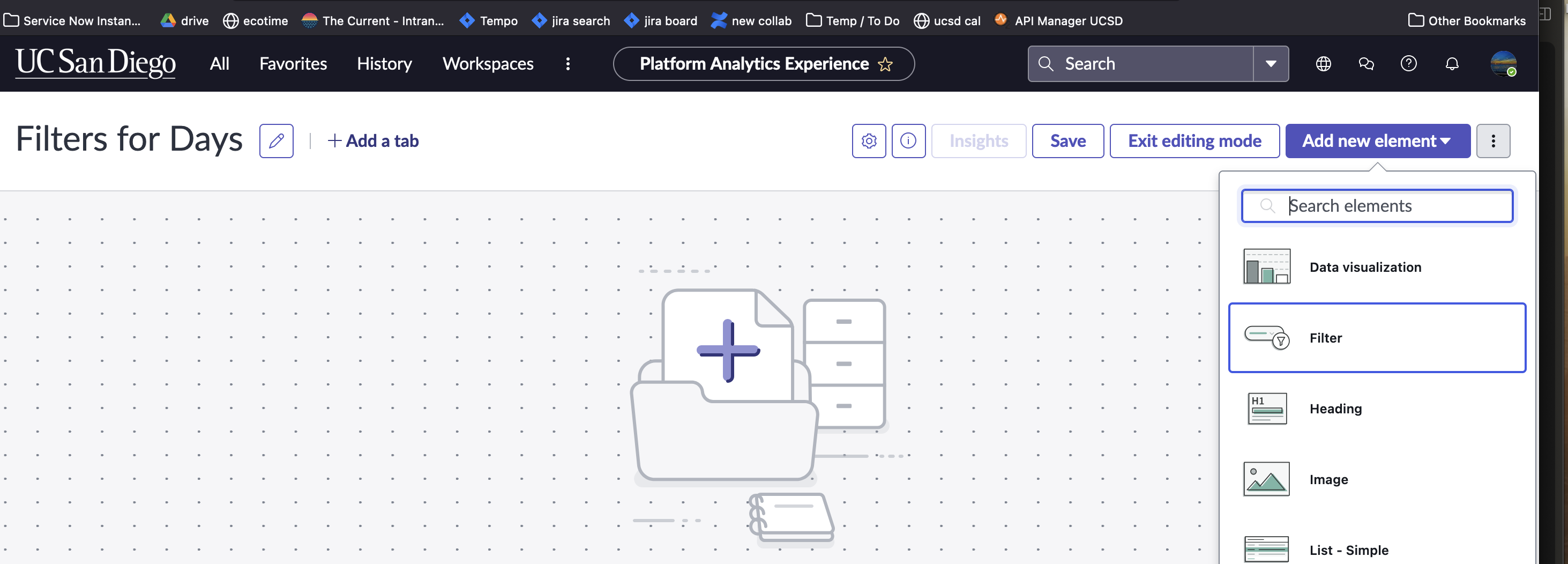Open the chat conversations icon
1568x564 pixels.
click(x=1366, y=63)
